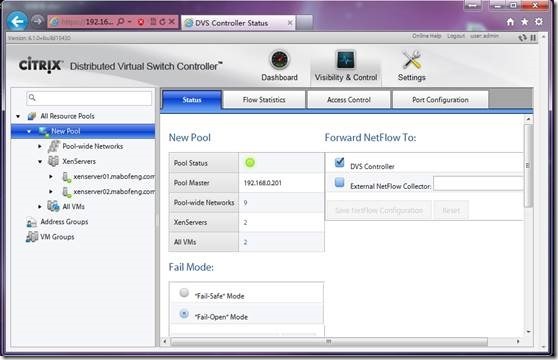Close the DVS Controller Status tab

click(290, 23)
